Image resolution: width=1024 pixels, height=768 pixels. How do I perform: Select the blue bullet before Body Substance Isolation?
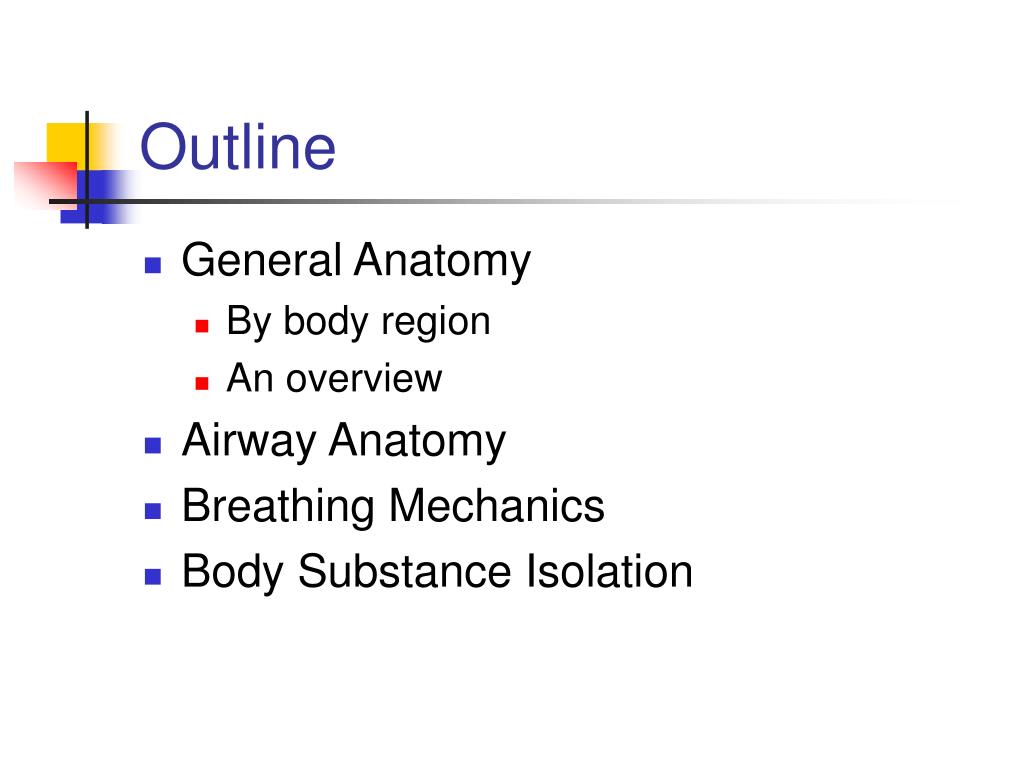pyautogui.click(x=153, y=577)
